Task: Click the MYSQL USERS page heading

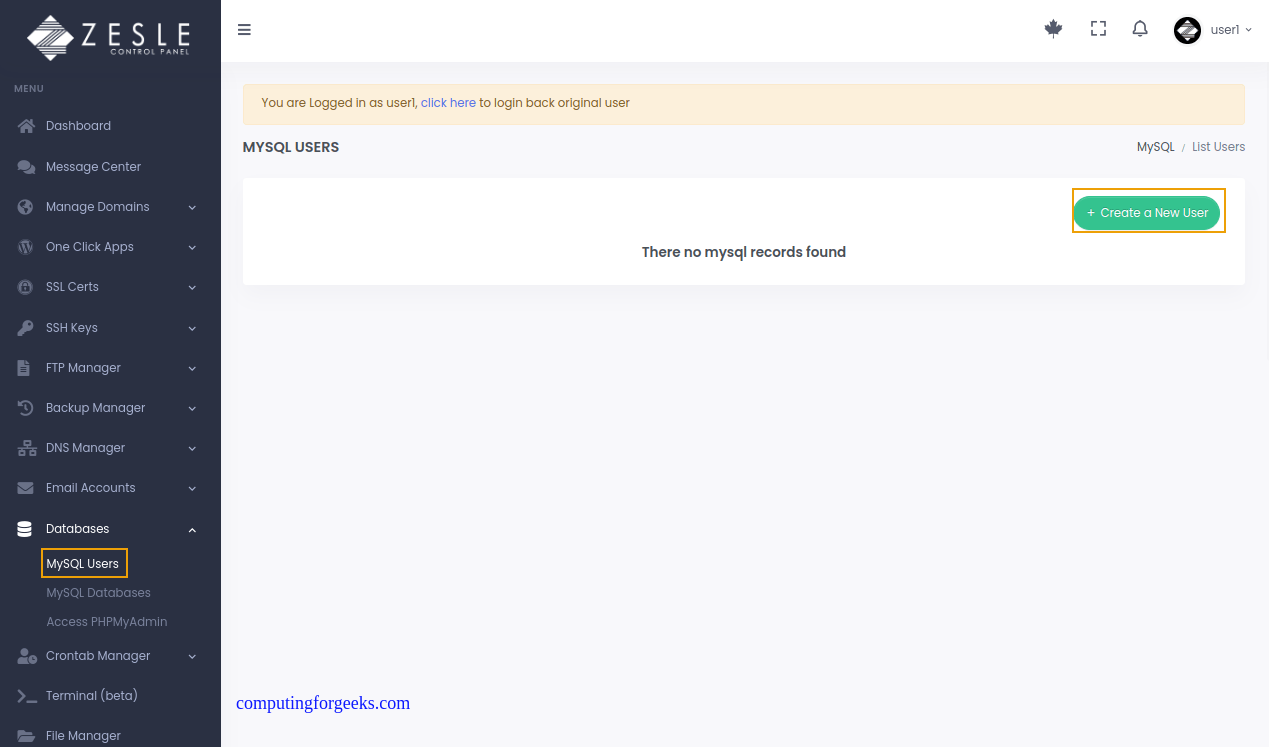Action: (291, 147)
